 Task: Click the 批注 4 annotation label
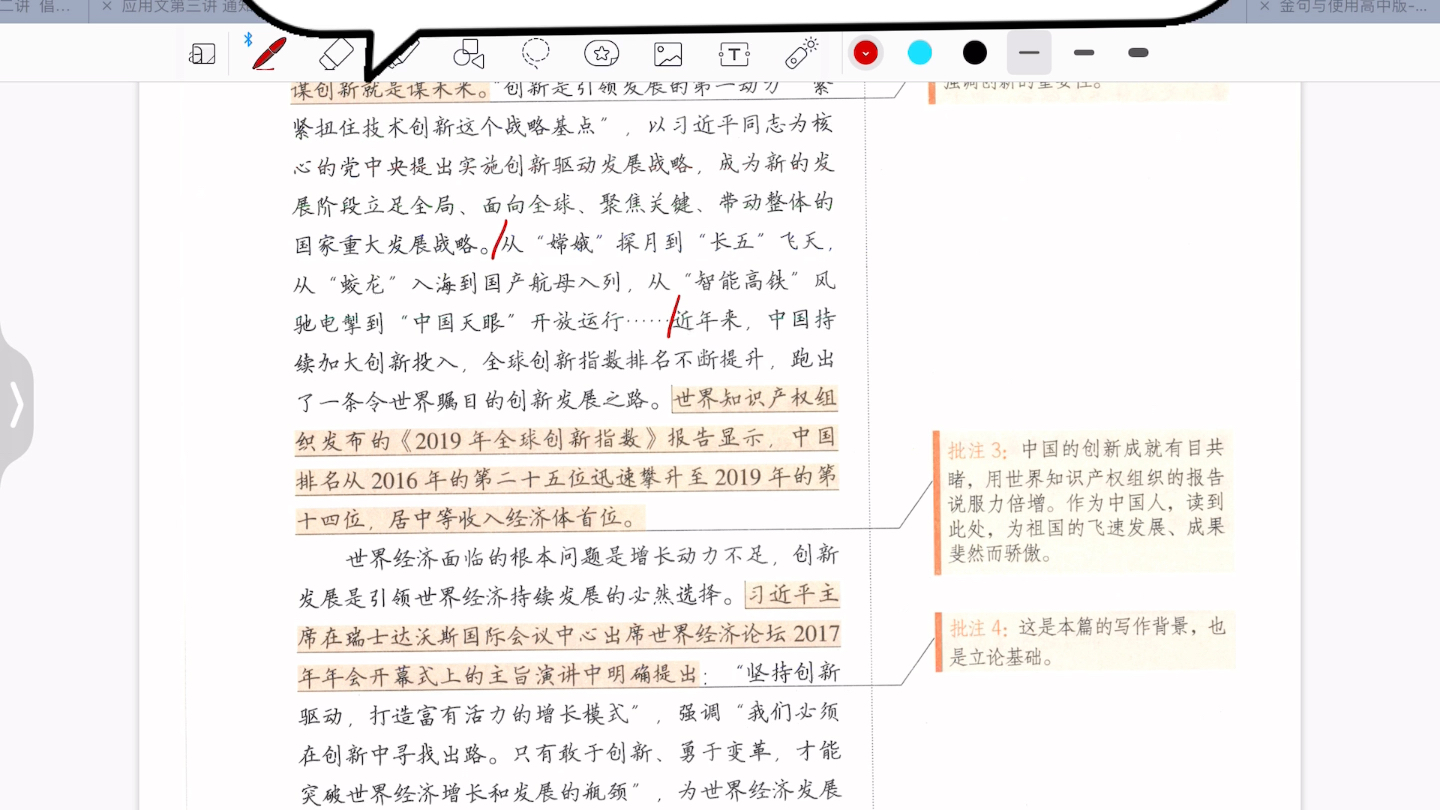pyautogui.click(x=979, y=628)
